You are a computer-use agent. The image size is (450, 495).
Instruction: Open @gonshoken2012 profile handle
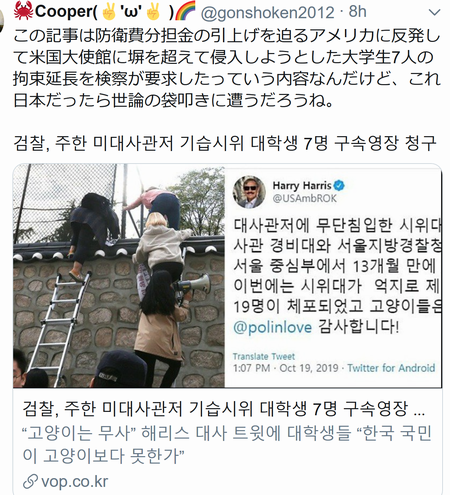[x=267, y=13]
